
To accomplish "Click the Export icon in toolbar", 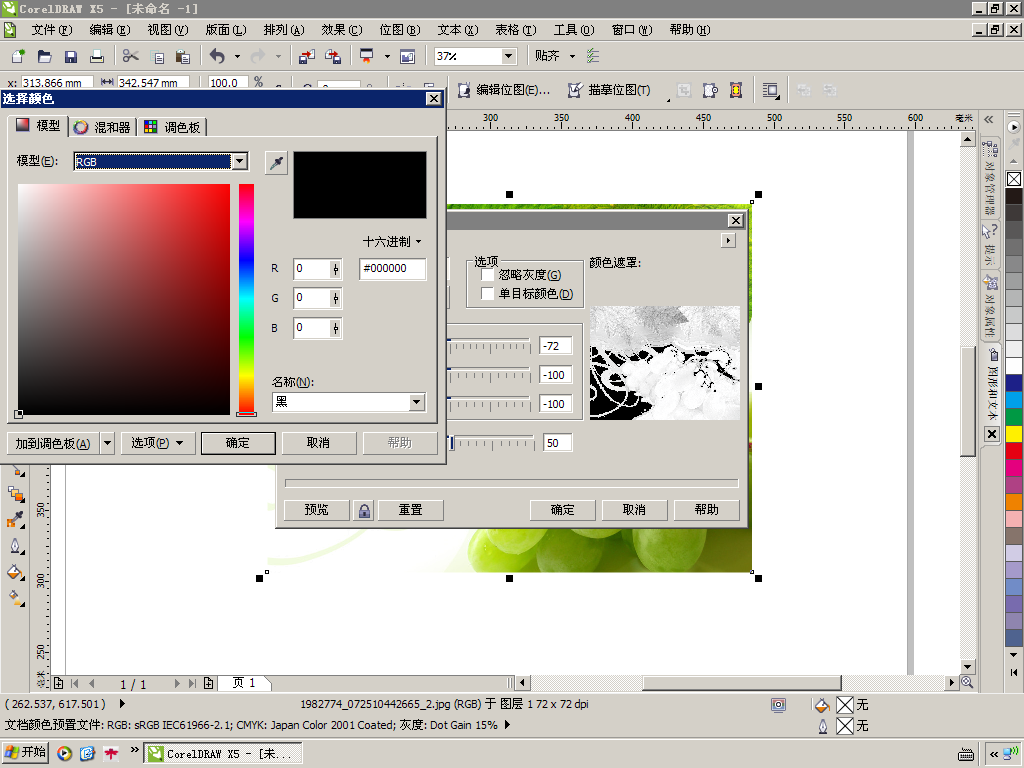I will coord(333,56).
